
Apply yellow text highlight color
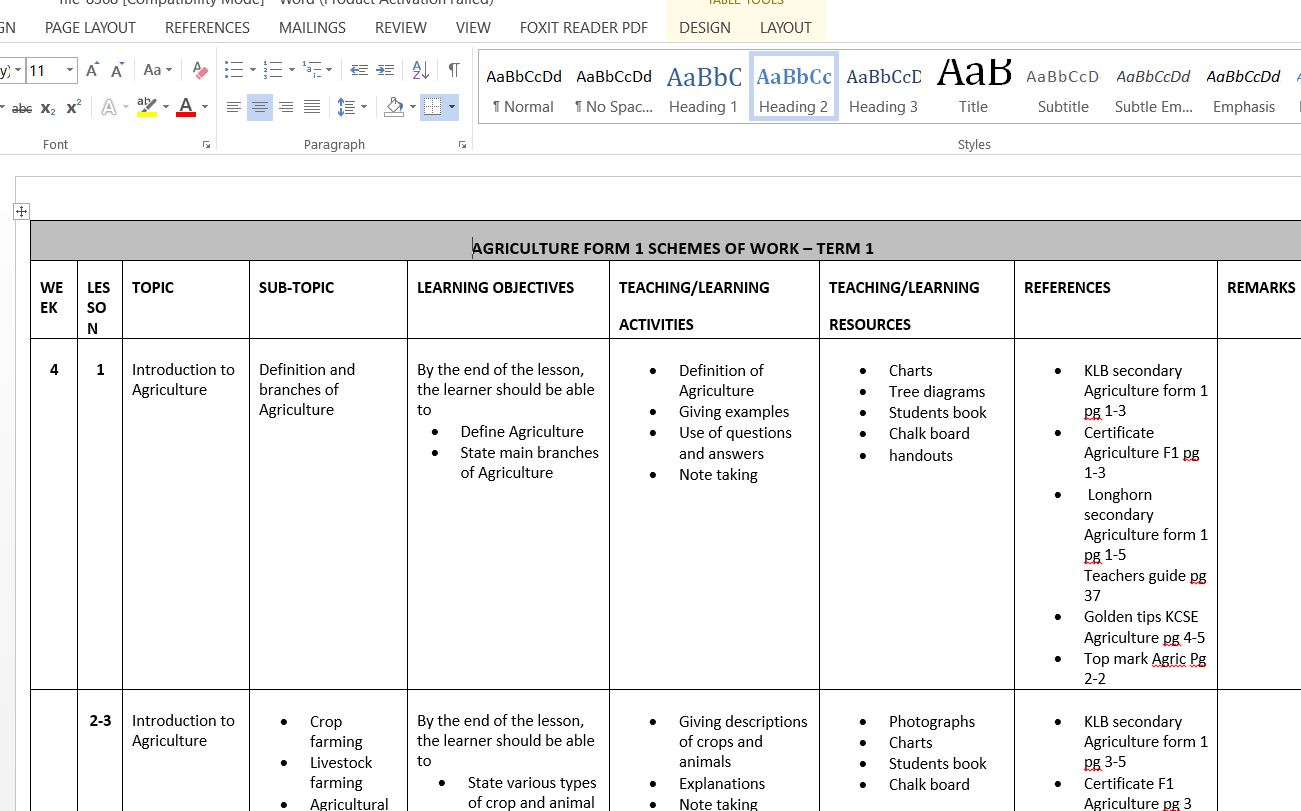pos(147,107)
